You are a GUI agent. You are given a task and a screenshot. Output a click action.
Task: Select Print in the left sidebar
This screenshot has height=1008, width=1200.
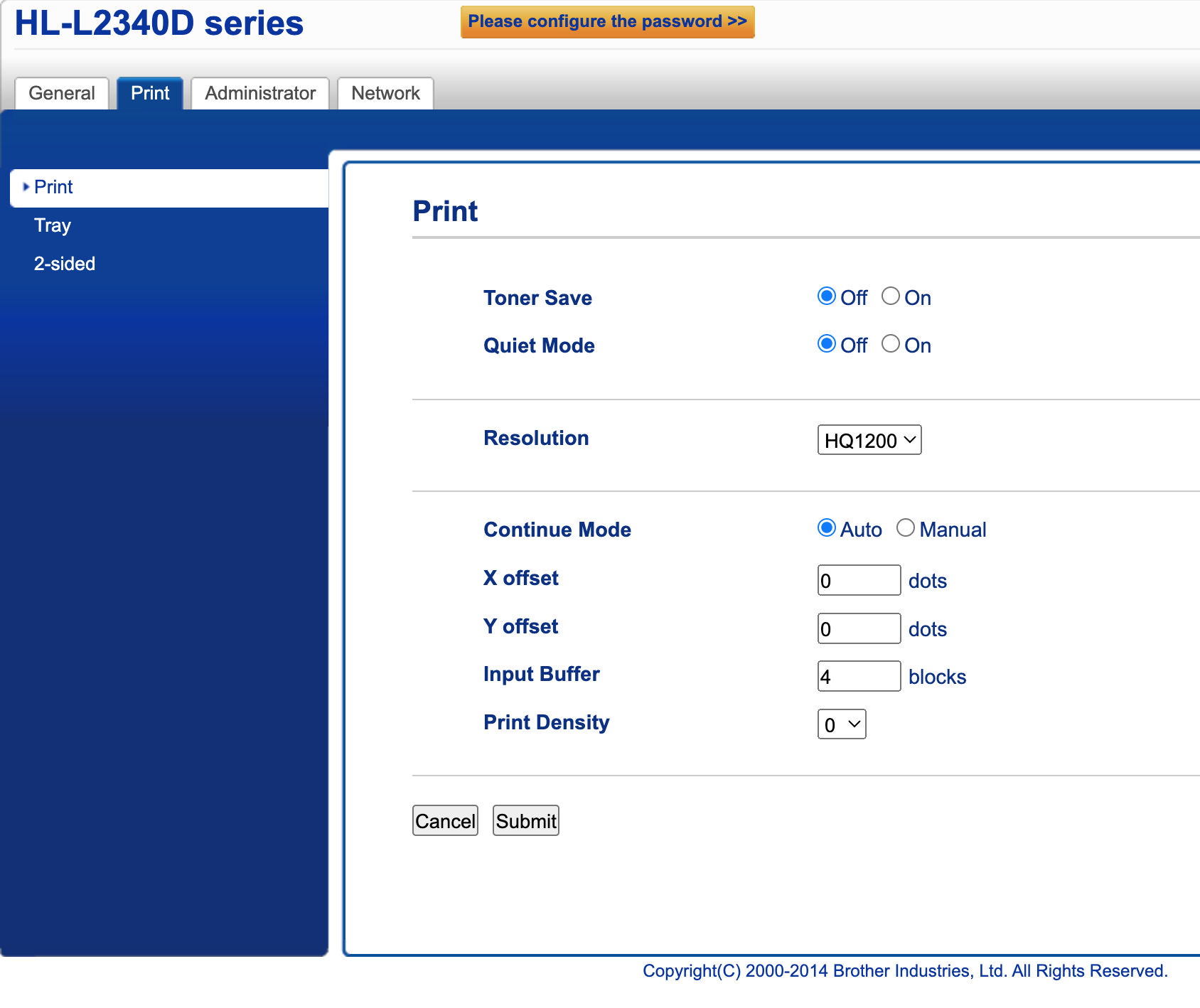(169, 188)
